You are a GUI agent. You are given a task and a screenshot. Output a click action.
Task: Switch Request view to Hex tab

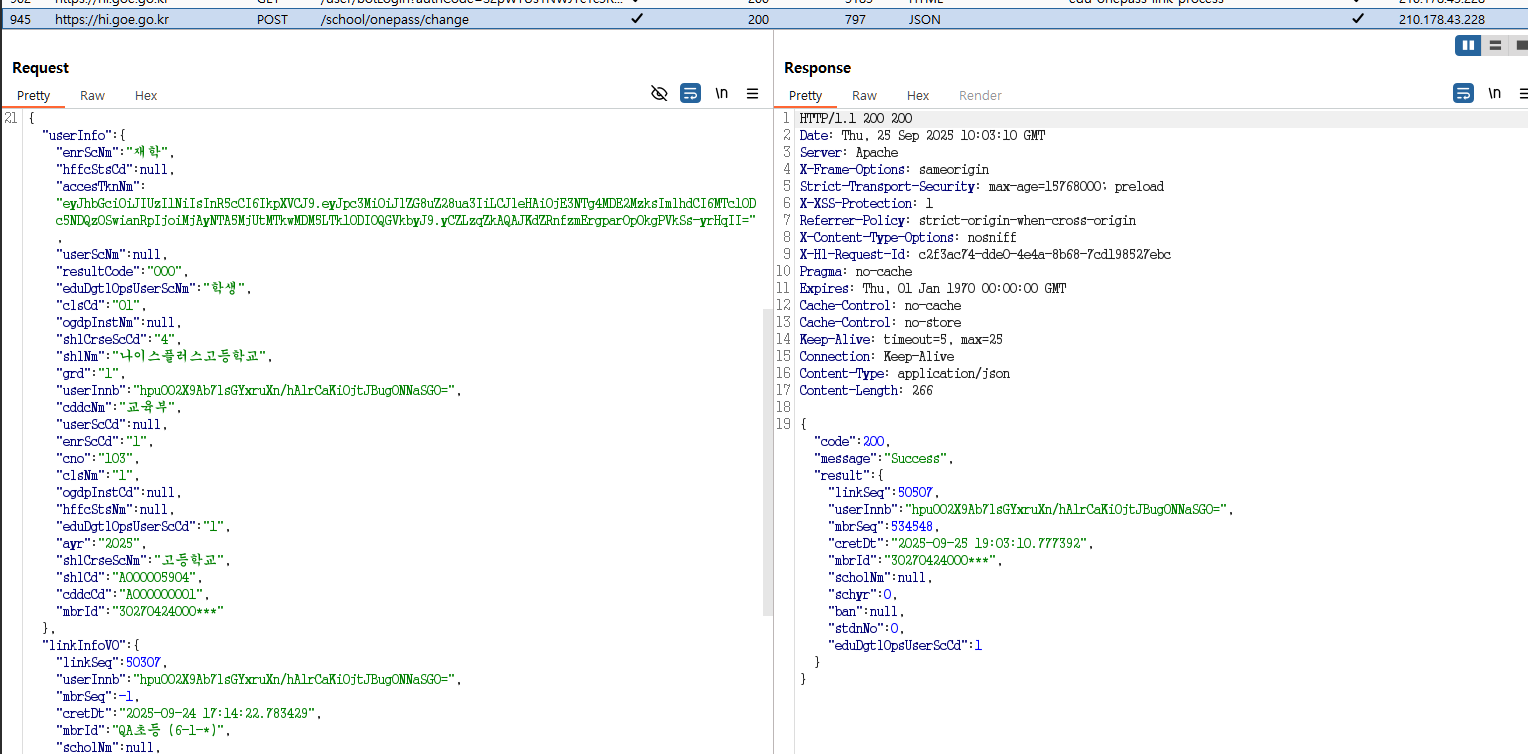tap(146, 96)
